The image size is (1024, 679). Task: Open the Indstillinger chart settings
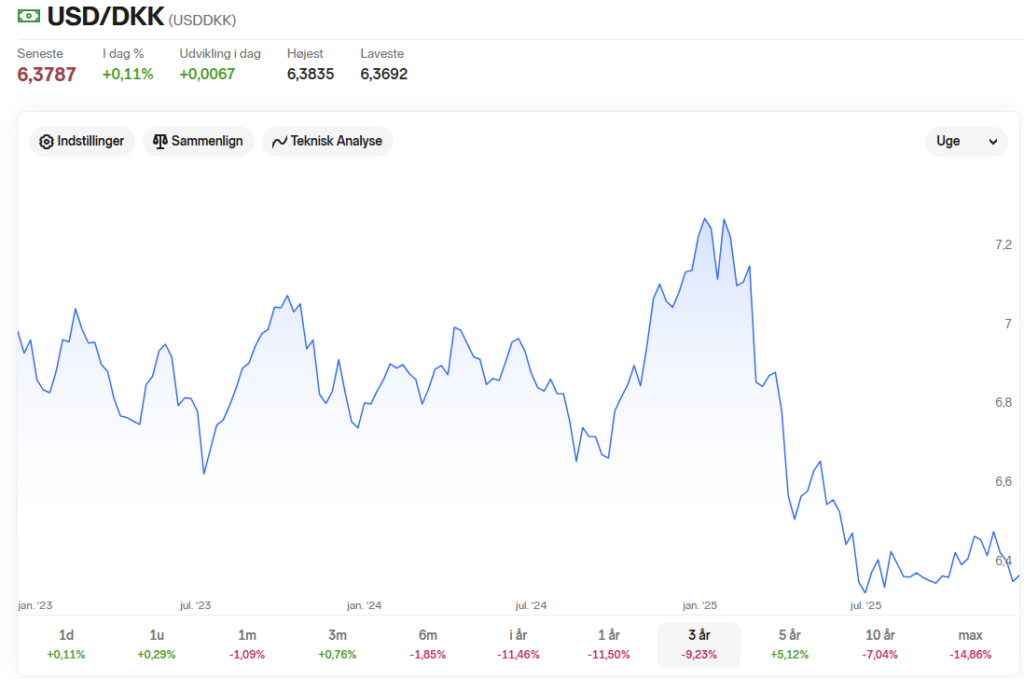coord(82,141)
